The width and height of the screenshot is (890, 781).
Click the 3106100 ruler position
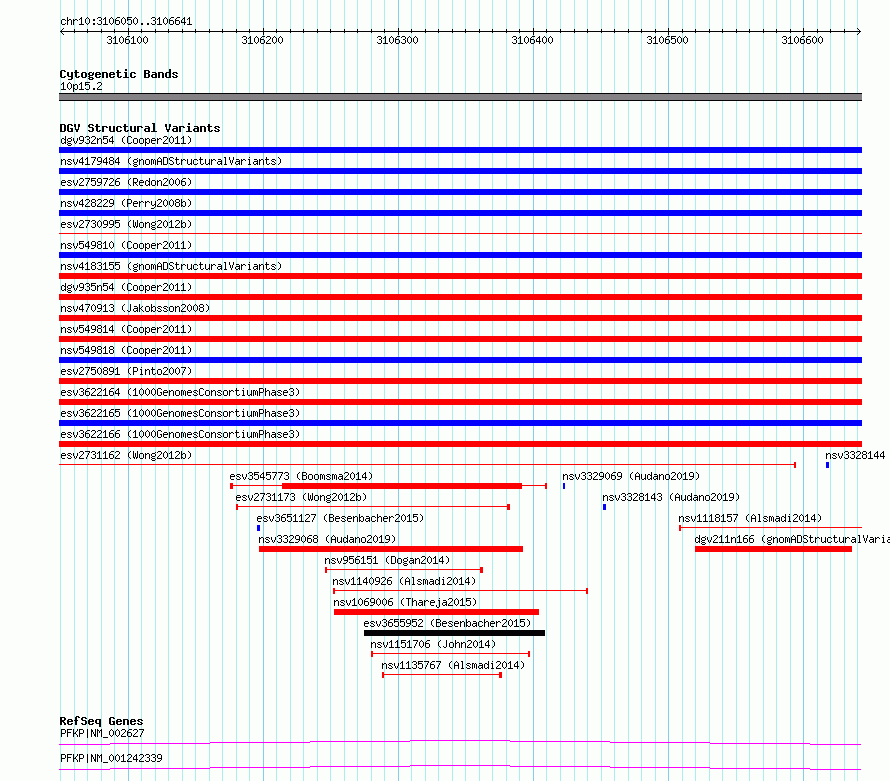click(x=128, y=40)
